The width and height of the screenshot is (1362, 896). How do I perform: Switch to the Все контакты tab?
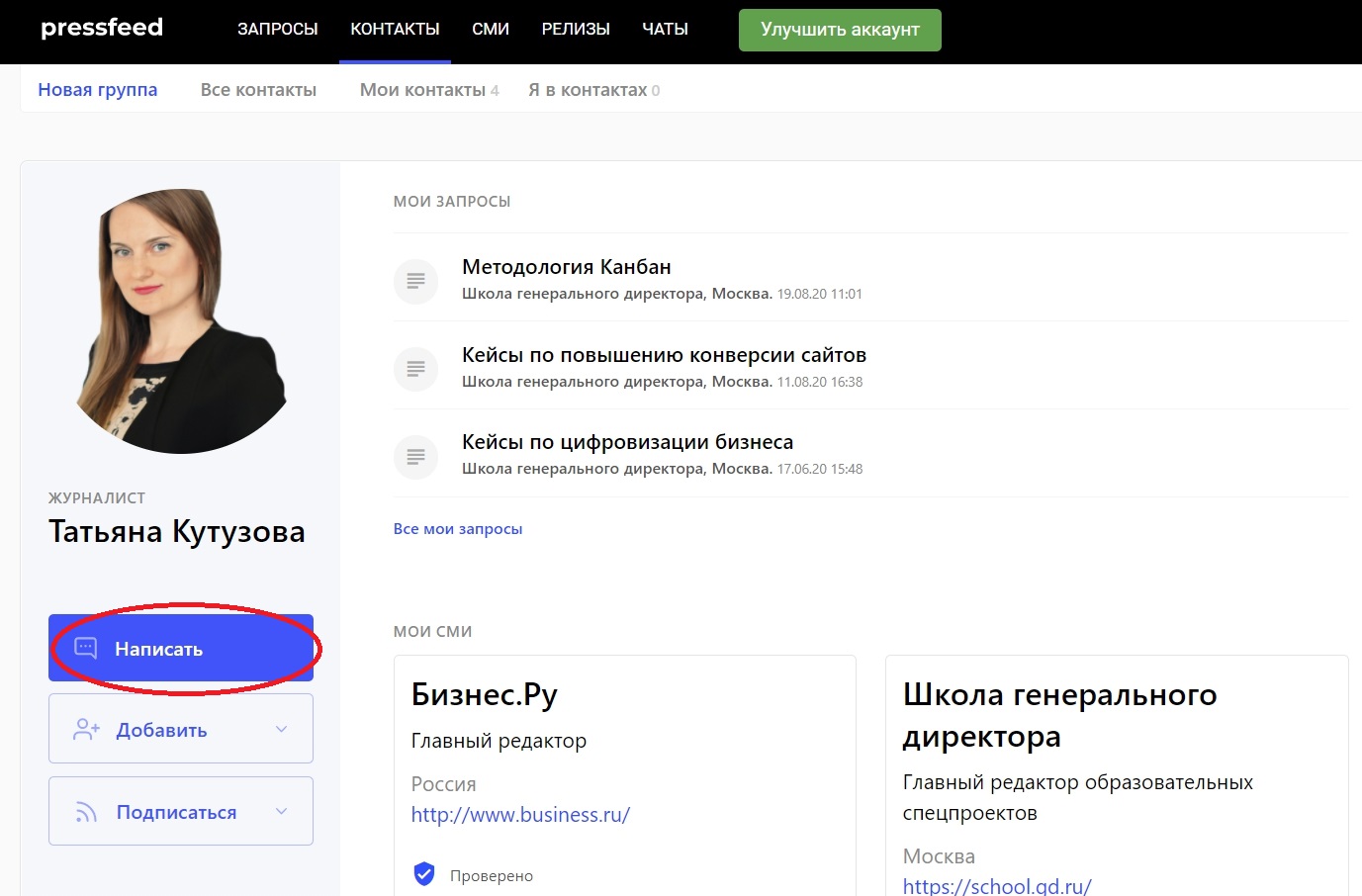click(258, 90)
